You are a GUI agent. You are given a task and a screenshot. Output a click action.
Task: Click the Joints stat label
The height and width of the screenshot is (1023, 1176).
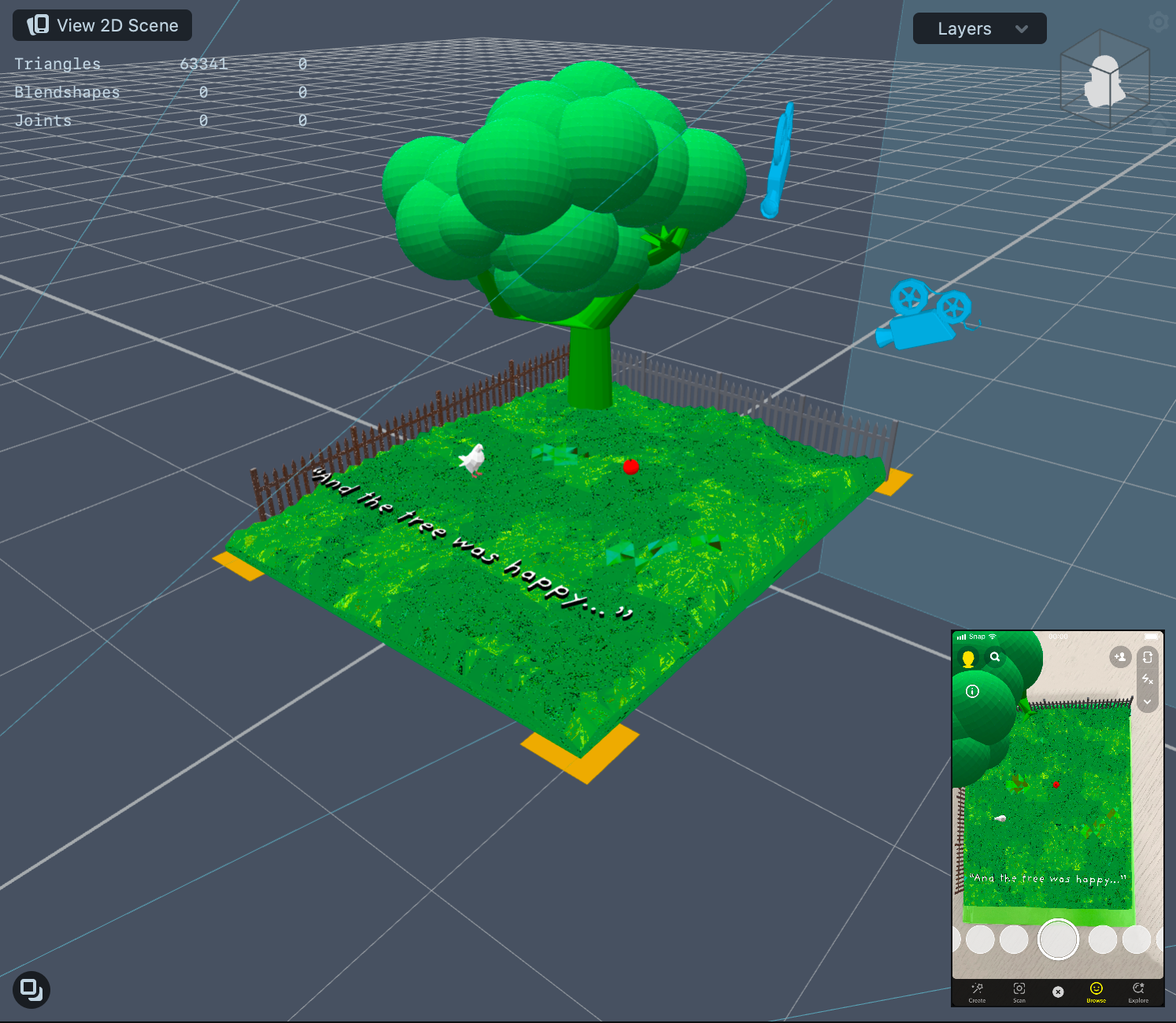tap(43, 120)
